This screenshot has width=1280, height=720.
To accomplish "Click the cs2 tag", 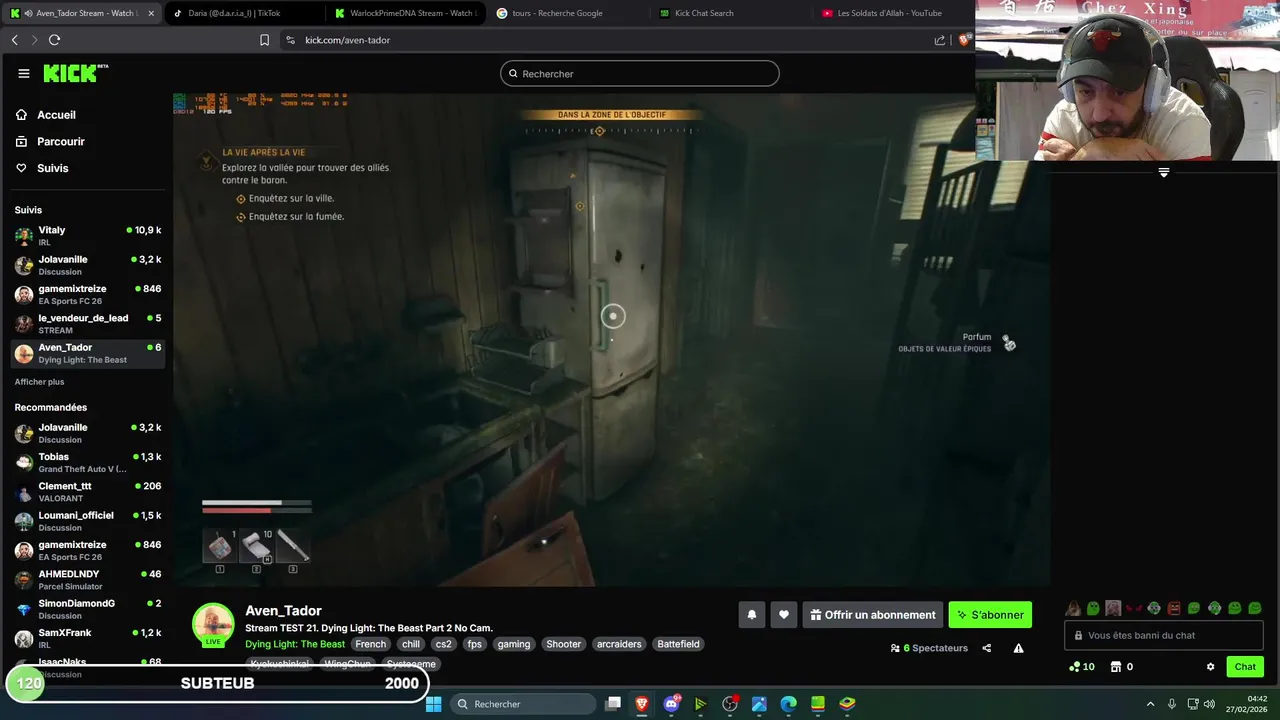I will pos(443,644).
